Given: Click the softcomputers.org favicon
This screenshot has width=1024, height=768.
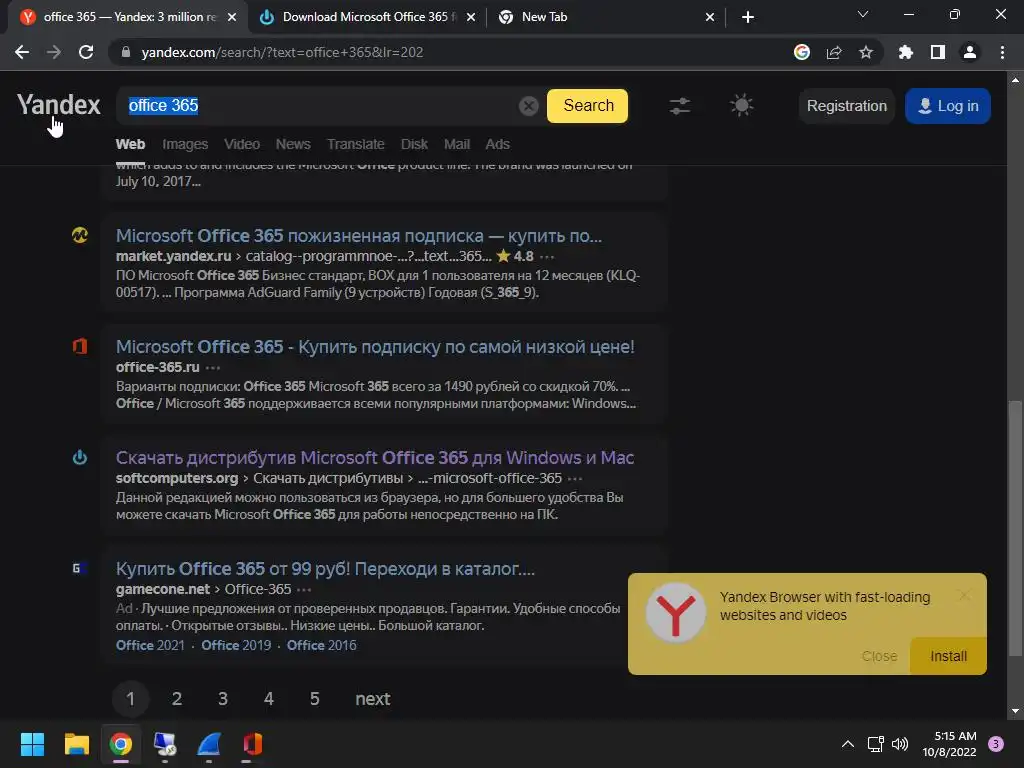Looking at the screenshot, I should point(80,457).
